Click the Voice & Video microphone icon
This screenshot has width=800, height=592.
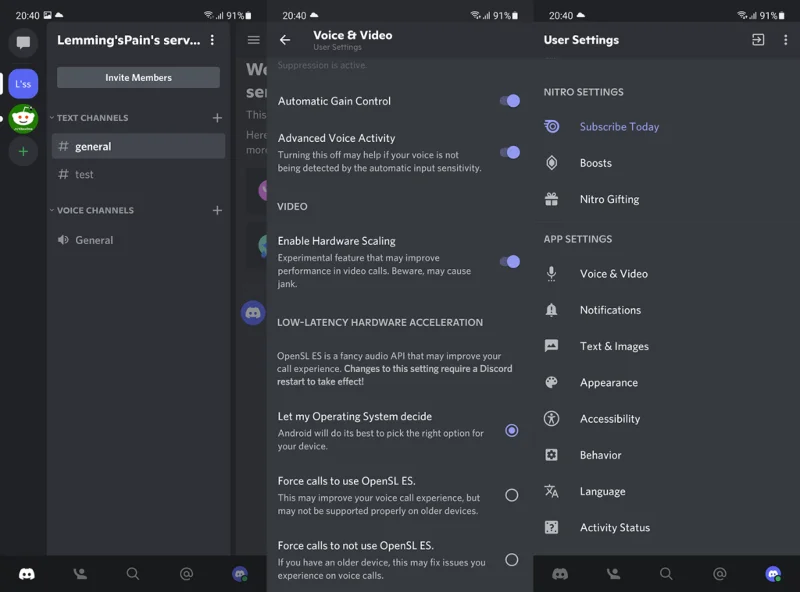coord(552,274)
